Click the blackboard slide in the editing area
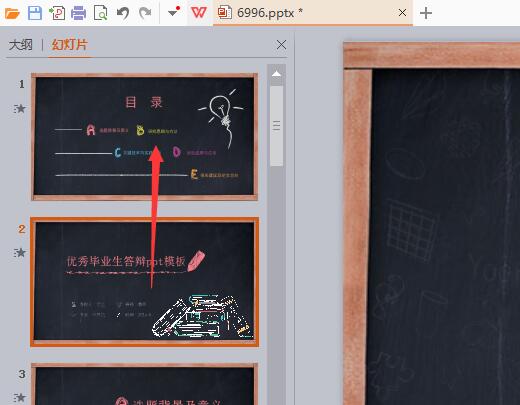This screenshot has width=520, height=405. coord(432,223)
